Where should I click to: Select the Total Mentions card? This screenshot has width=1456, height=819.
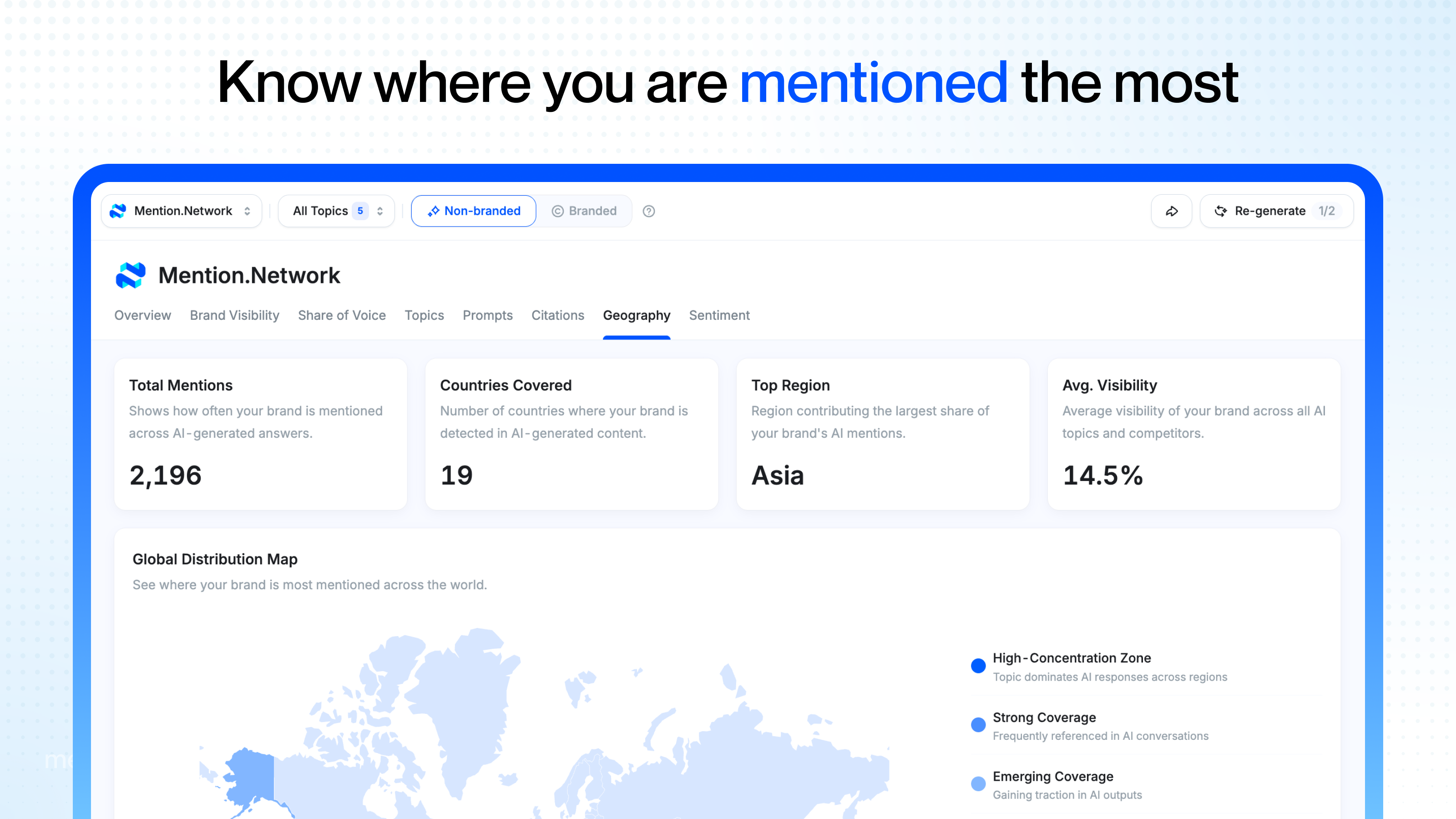[x=261, y=434]
